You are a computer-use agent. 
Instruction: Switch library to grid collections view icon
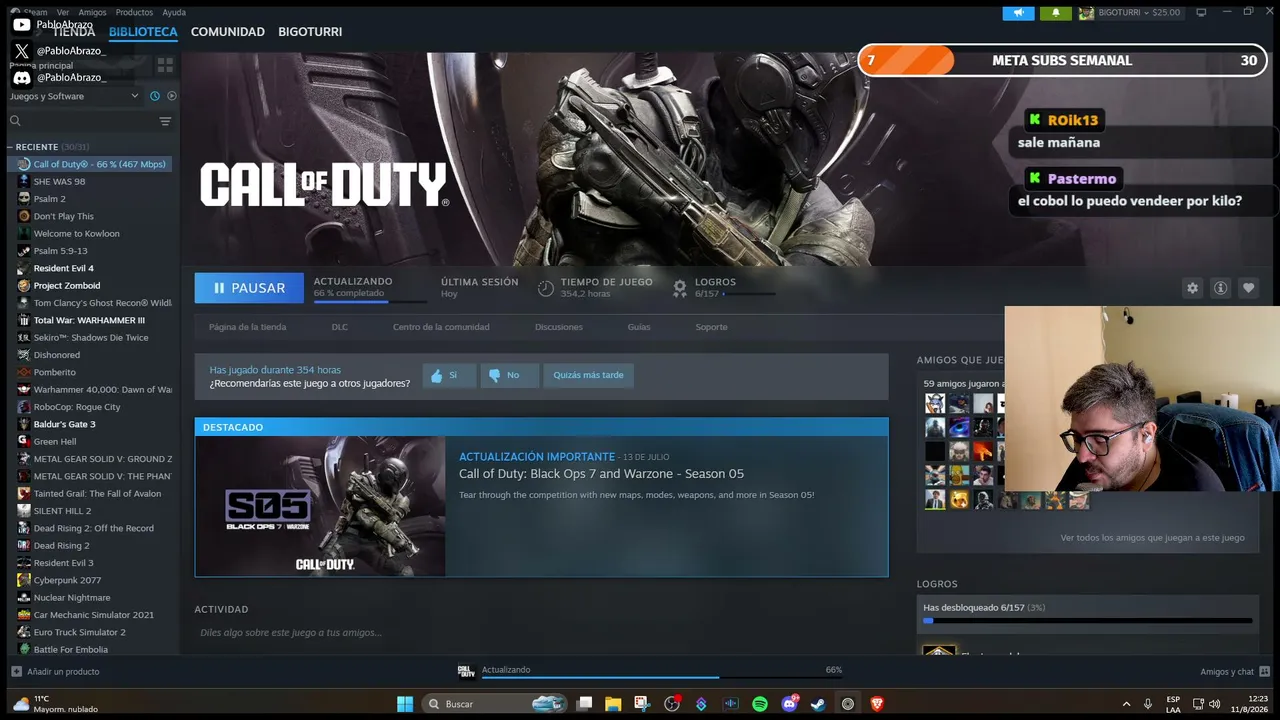pyautogui.click(x=165, y=64)
